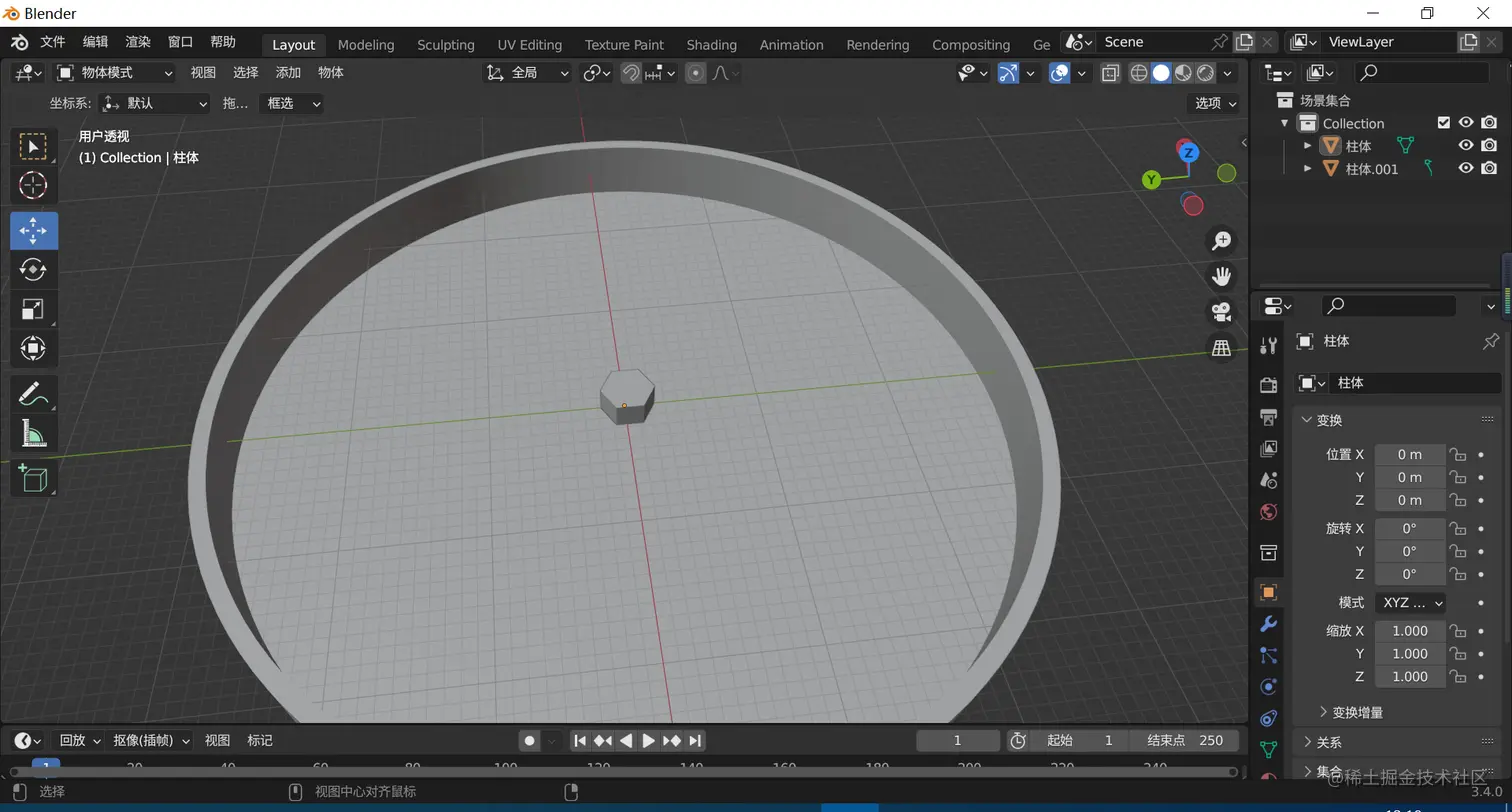Image resolution: width=1512 pixels, height=812 pixels.
Task: Toggle viewport overlays button
Action: pyautogui.click(x=1059, y=73)
